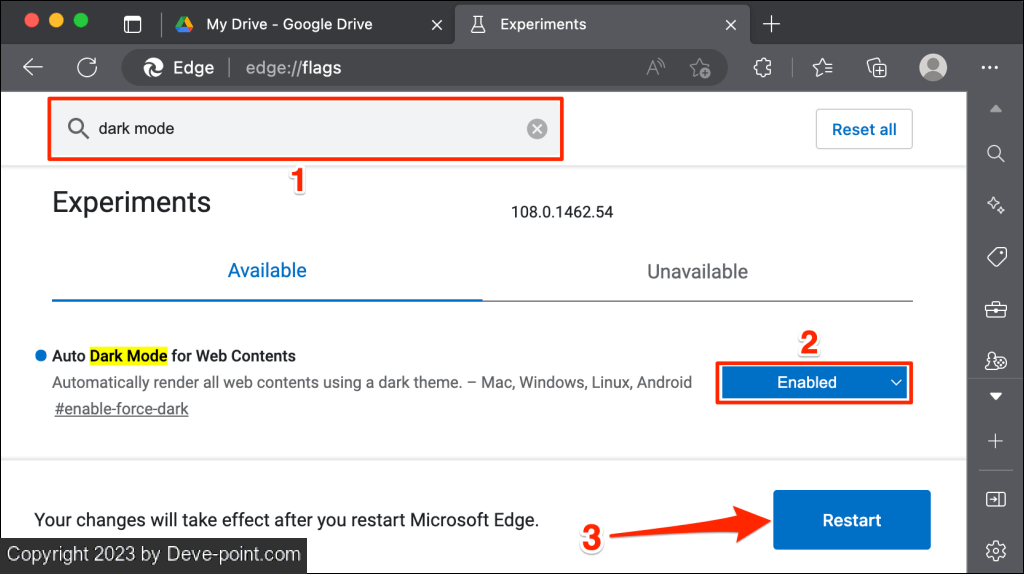Click the sidebar search magnifier icon

tap(996, 153)
